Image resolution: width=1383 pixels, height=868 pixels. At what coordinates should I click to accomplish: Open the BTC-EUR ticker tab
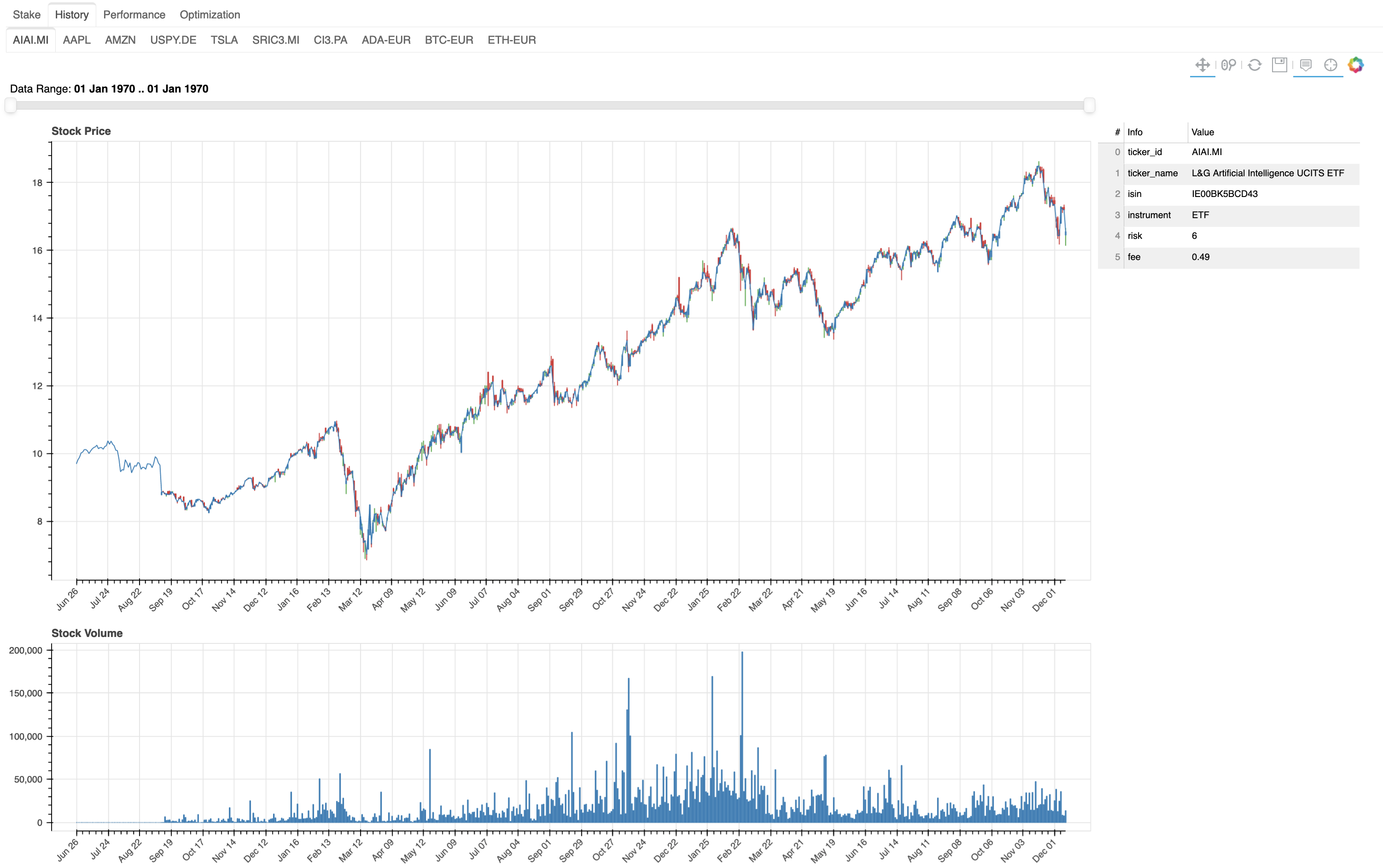tap(448, 40)
